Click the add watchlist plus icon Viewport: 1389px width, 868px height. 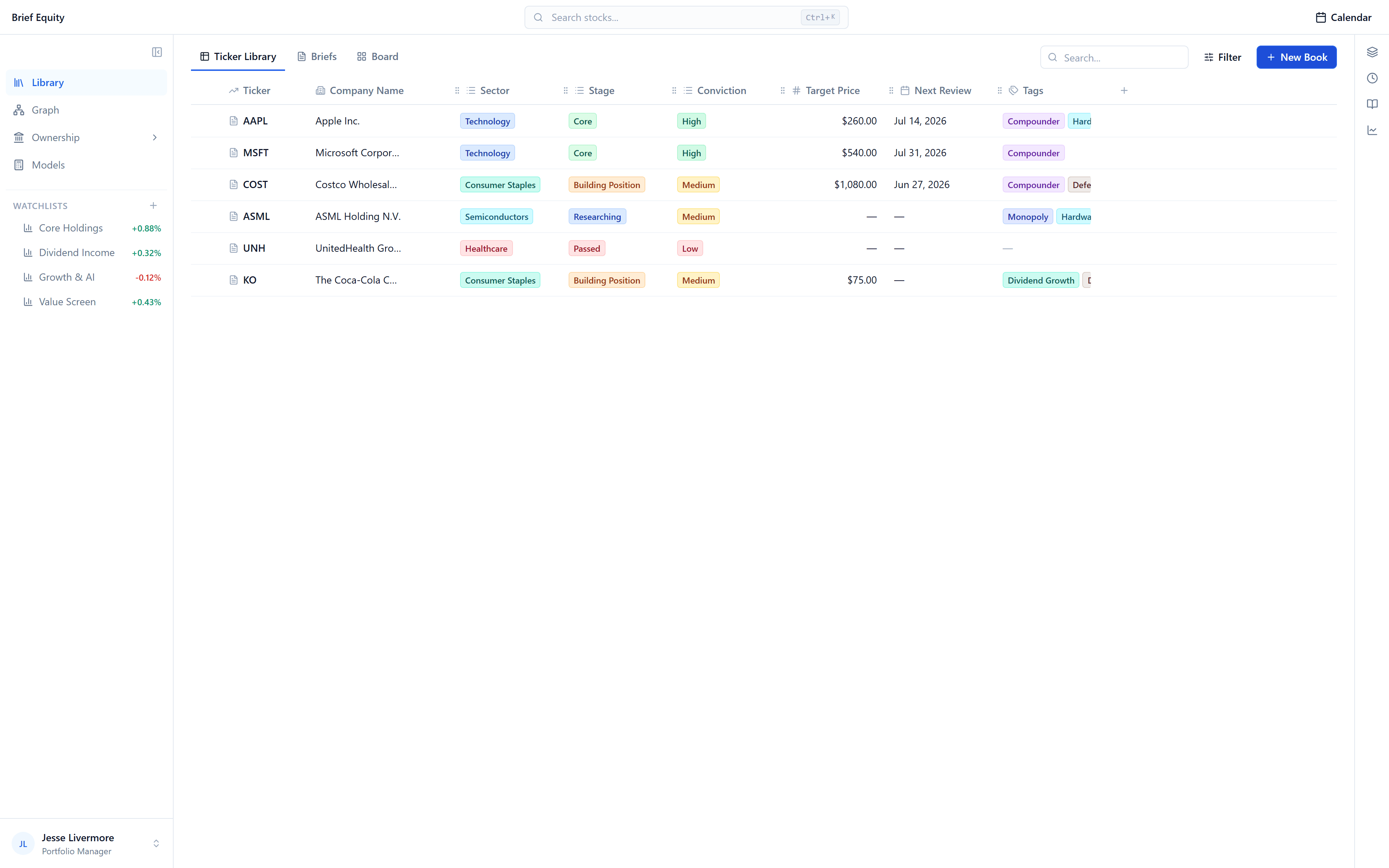click(153, 205)
